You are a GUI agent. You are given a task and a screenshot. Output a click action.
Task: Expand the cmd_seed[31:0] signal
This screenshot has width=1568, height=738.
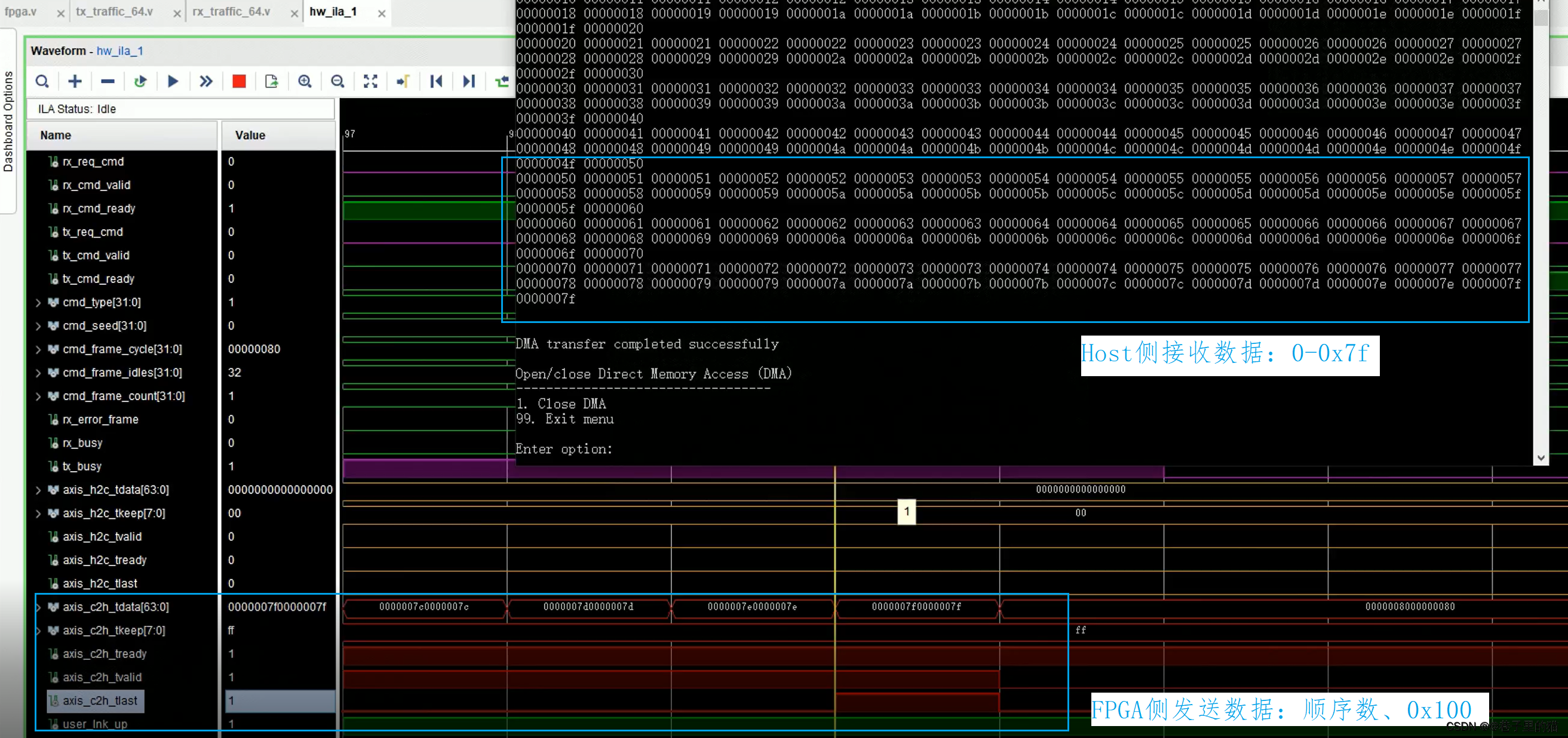tap(38, 325)
